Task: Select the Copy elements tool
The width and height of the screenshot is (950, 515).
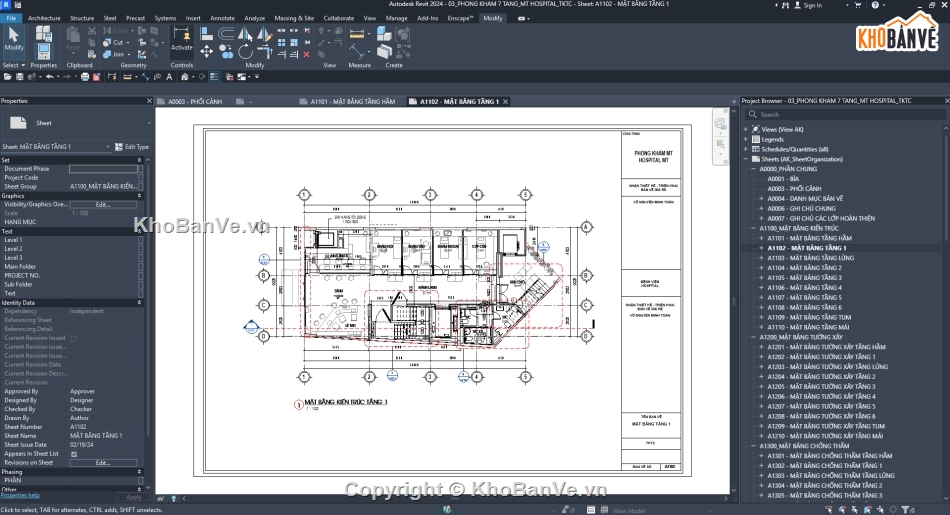Action: click(x=226, y=52)
